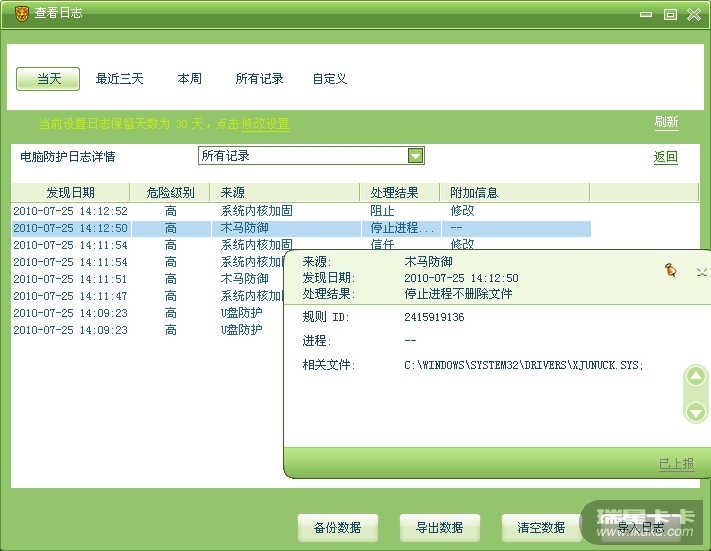The width and height of the screenshot is (711, 551).
Task: Click the 导出数据 button
Action: (x=439, y=527)
